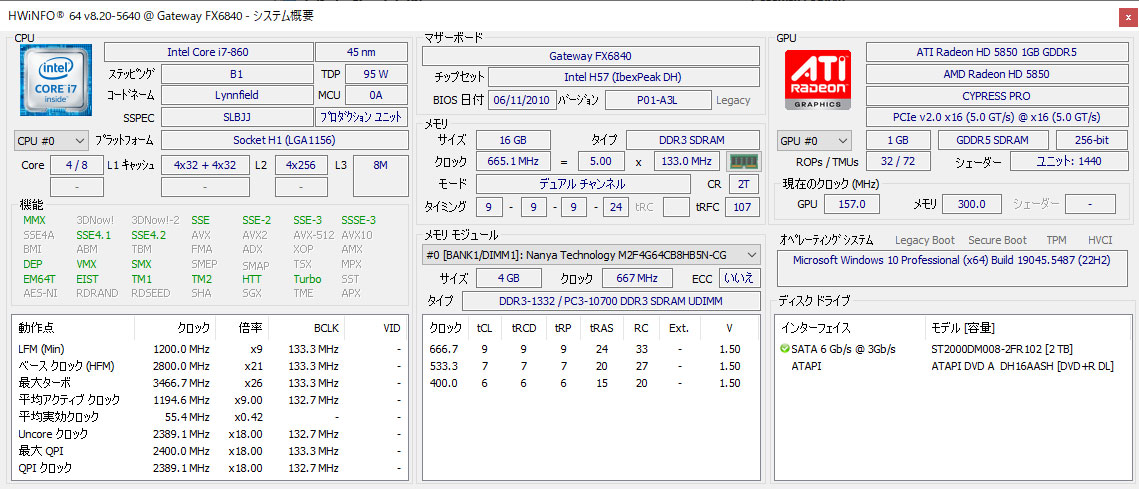The width and height of the screenshot is (1139, 489).
Task: Click the L1 cache 4x32 + 4x32 field
Action: coord(205,165)
